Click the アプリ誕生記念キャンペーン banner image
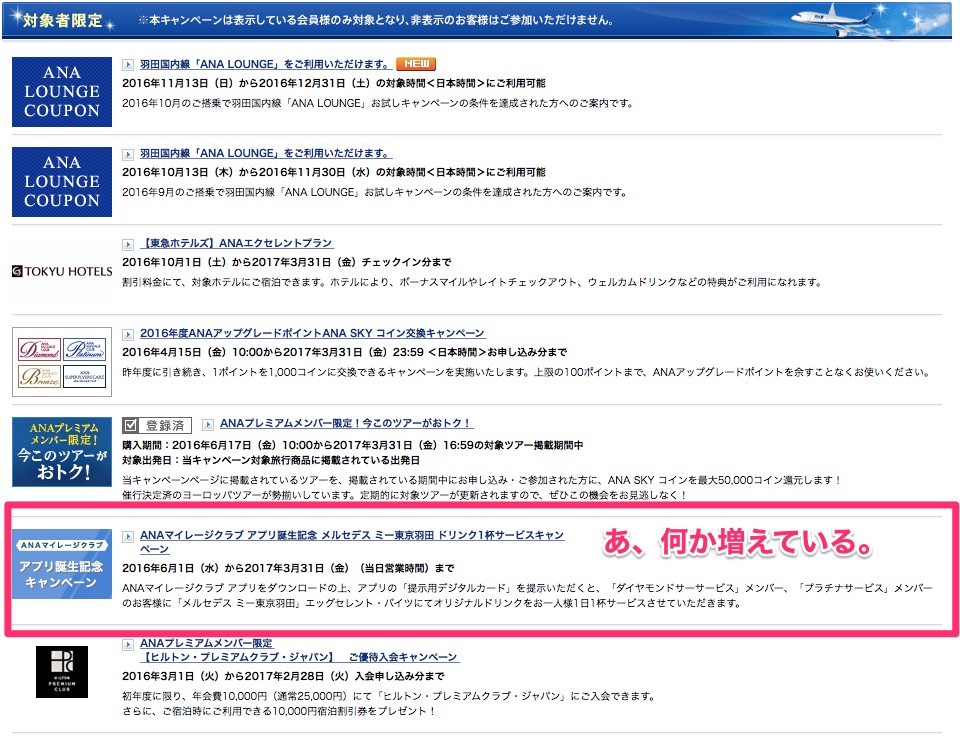Viewport: 960px width, 744px height. point(62,564)
